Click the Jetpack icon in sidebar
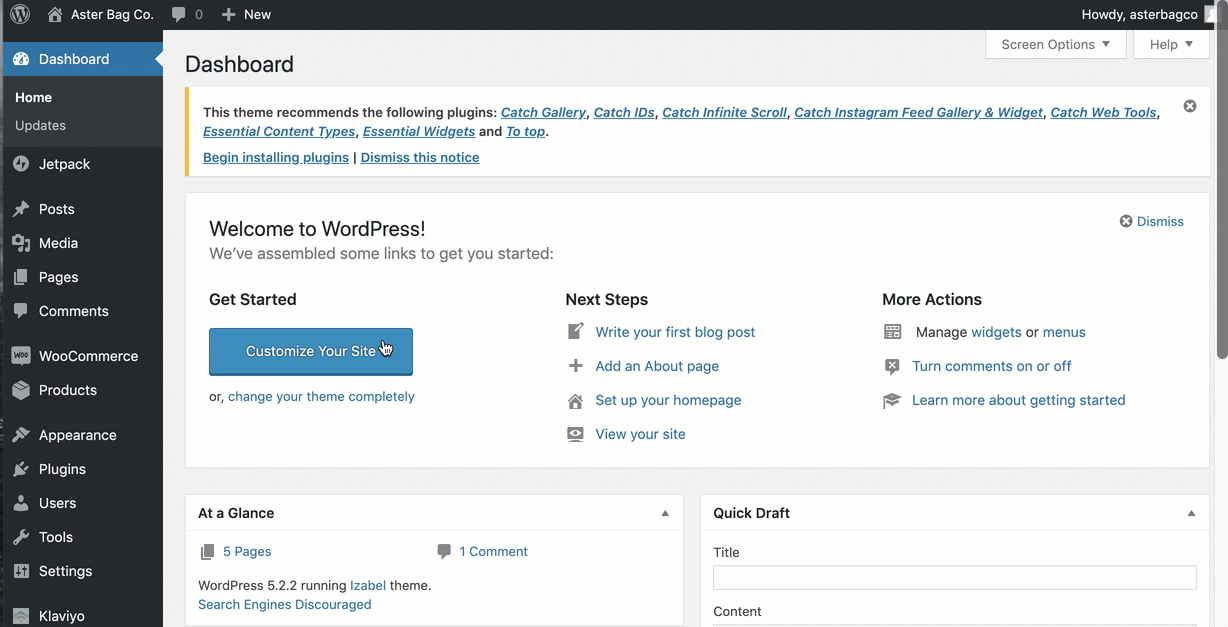Image resolution: width=1228 pixels, height=627 pixels. pos(21,164)
